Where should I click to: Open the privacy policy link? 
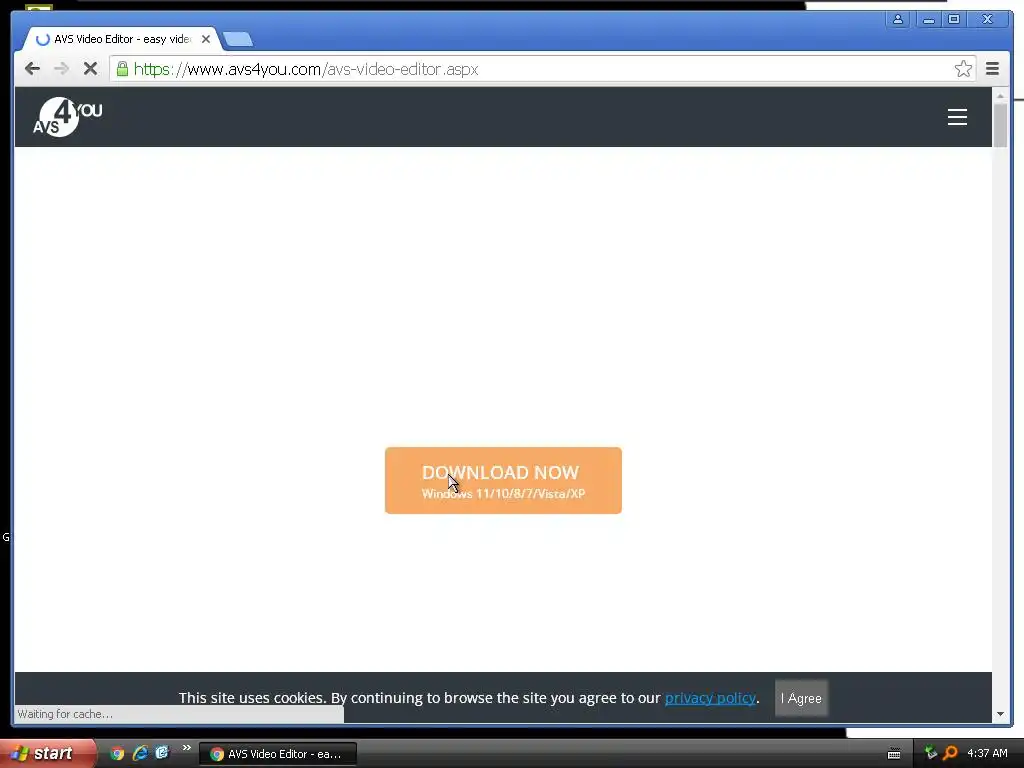click(710, 697)
